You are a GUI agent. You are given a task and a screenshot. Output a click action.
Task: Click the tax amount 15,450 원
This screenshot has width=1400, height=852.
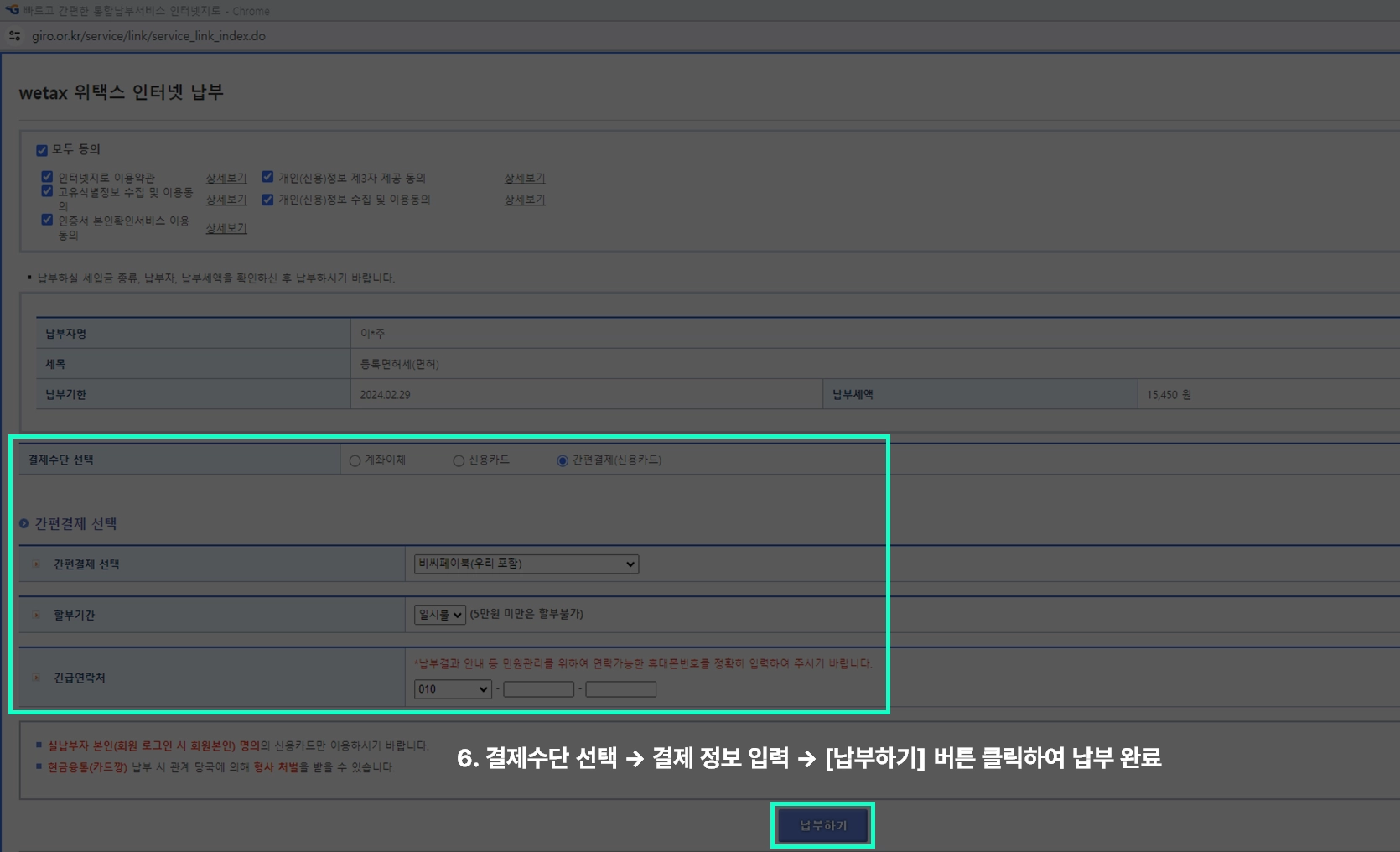click(x=1169, y=395)
